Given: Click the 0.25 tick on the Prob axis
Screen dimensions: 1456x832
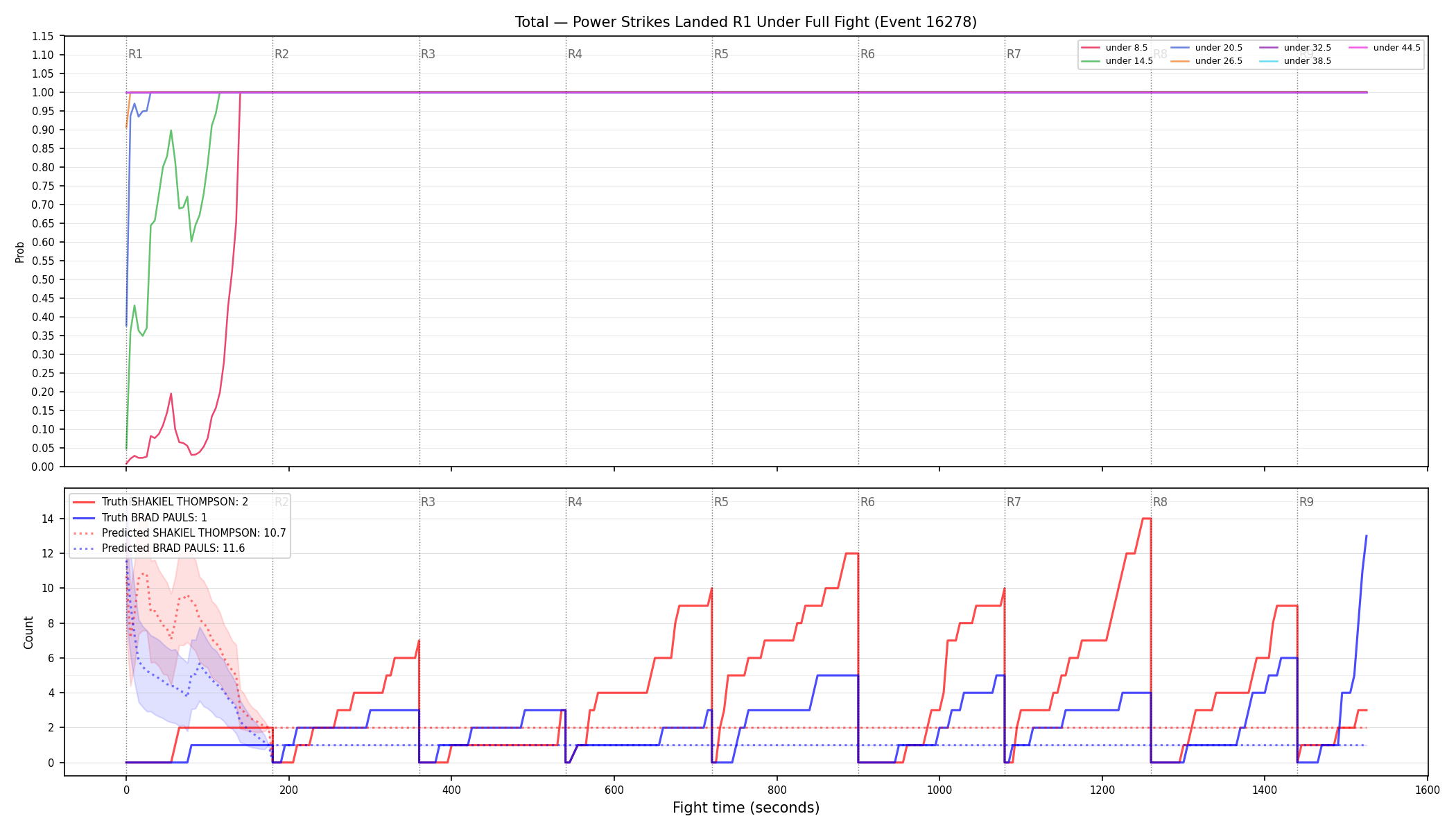Looking at the screenshot, I should [x=43, y=373].
